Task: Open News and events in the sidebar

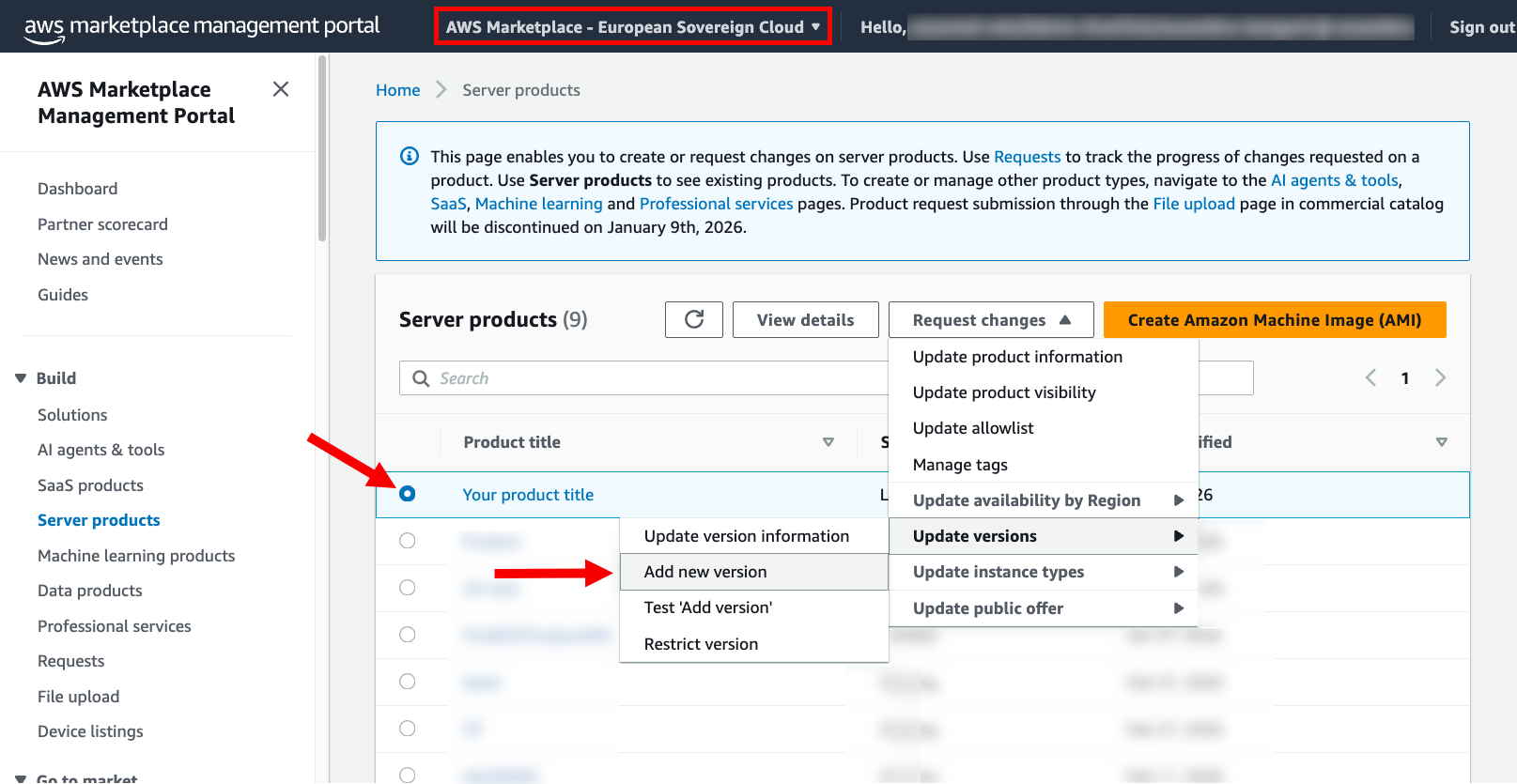Action: point(101,259)
